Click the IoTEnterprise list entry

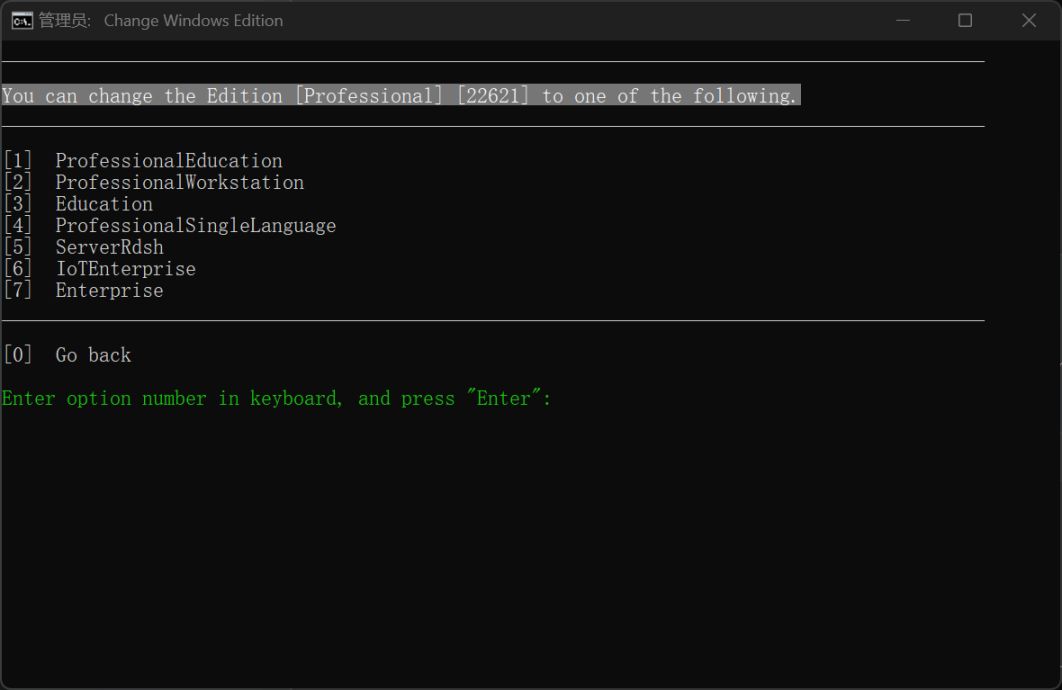point(125,269)
